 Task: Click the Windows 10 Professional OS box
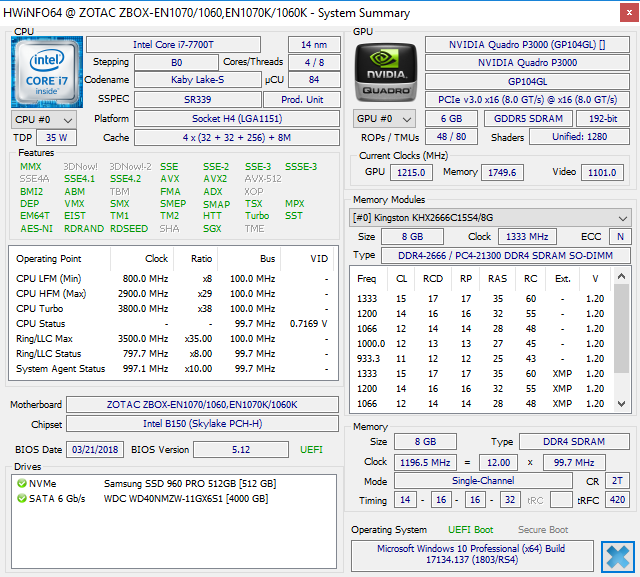tap(470, 556)
